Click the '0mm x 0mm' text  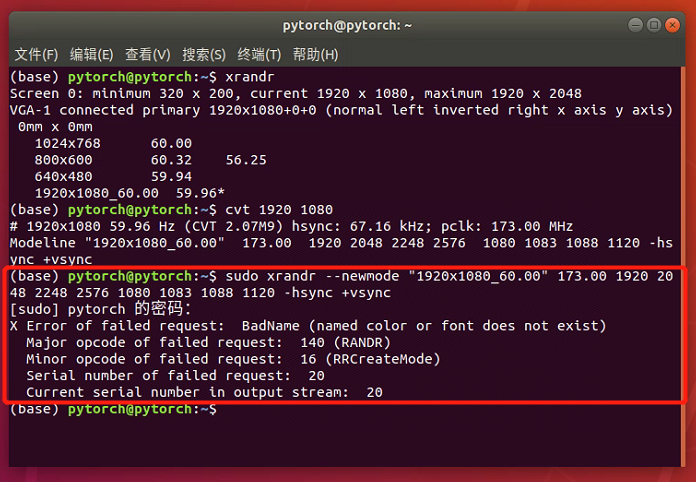(55, 127)
